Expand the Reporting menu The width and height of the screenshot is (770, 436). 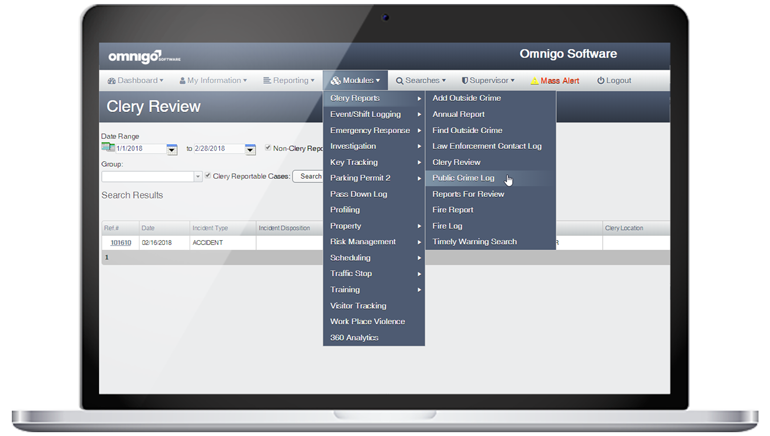tap(289, 81)
